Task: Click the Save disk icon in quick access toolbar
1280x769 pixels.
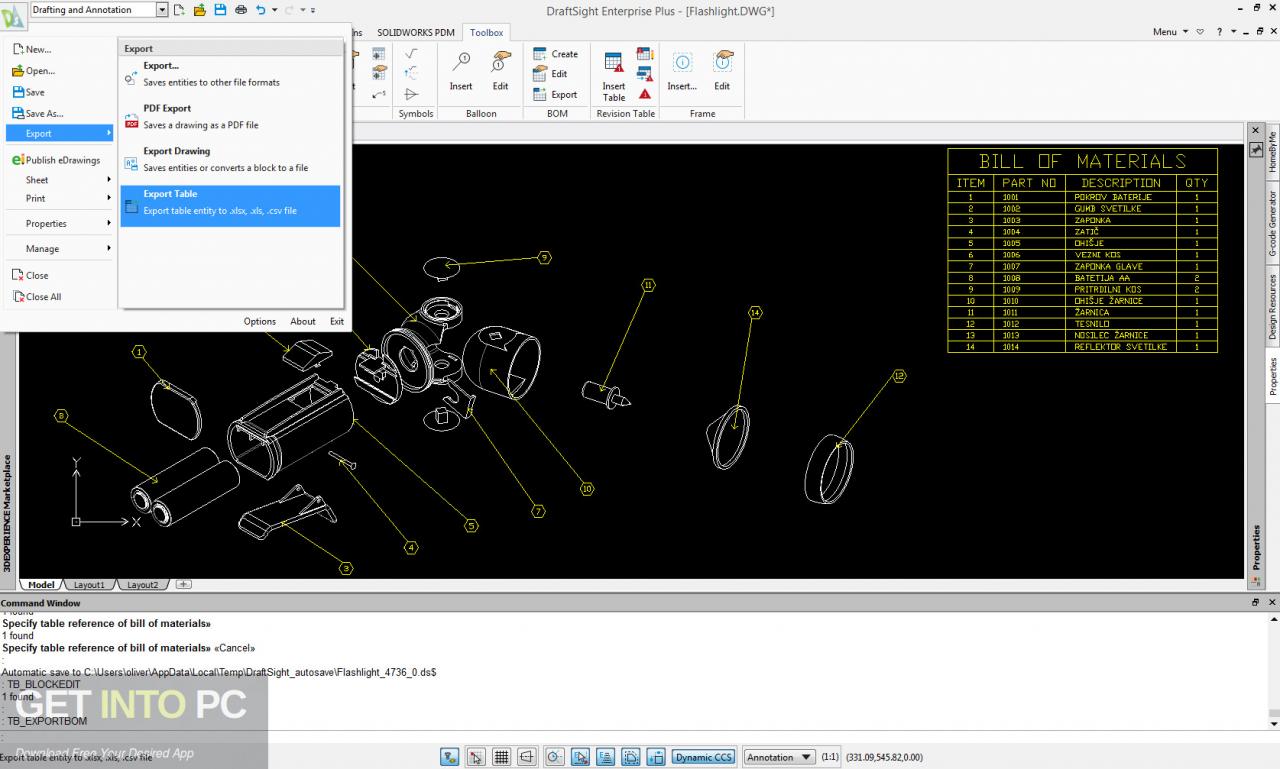Action: 219,10
